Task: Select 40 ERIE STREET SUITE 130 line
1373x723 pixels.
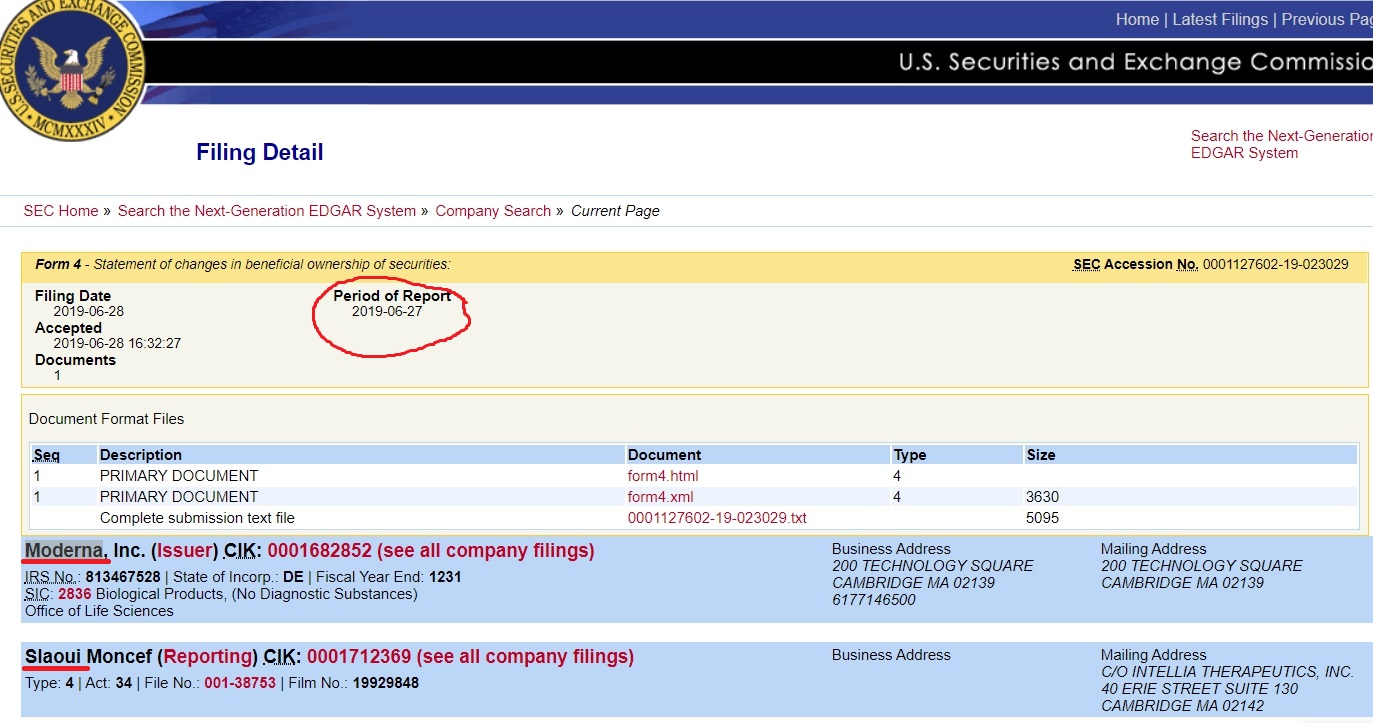Action: coord(1200,689)
